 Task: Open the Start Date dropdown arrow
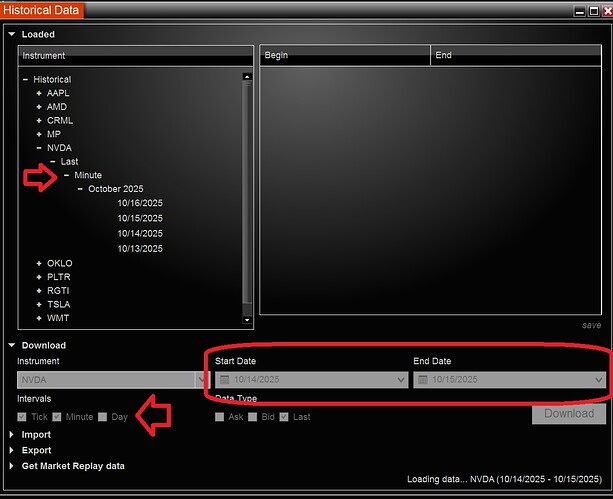pyautogui.click(x=401, y=380)
